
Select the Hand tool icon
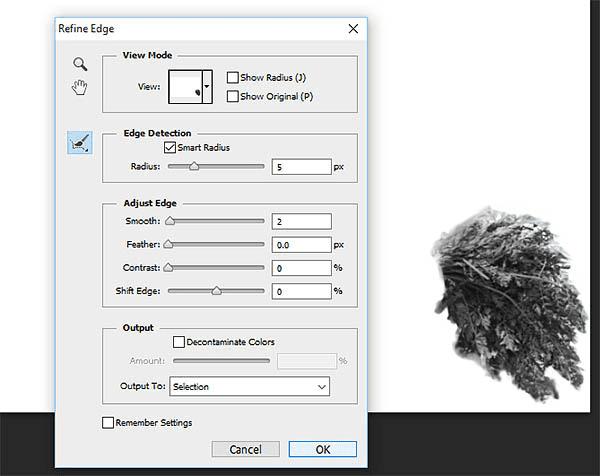tap(80, 87)
